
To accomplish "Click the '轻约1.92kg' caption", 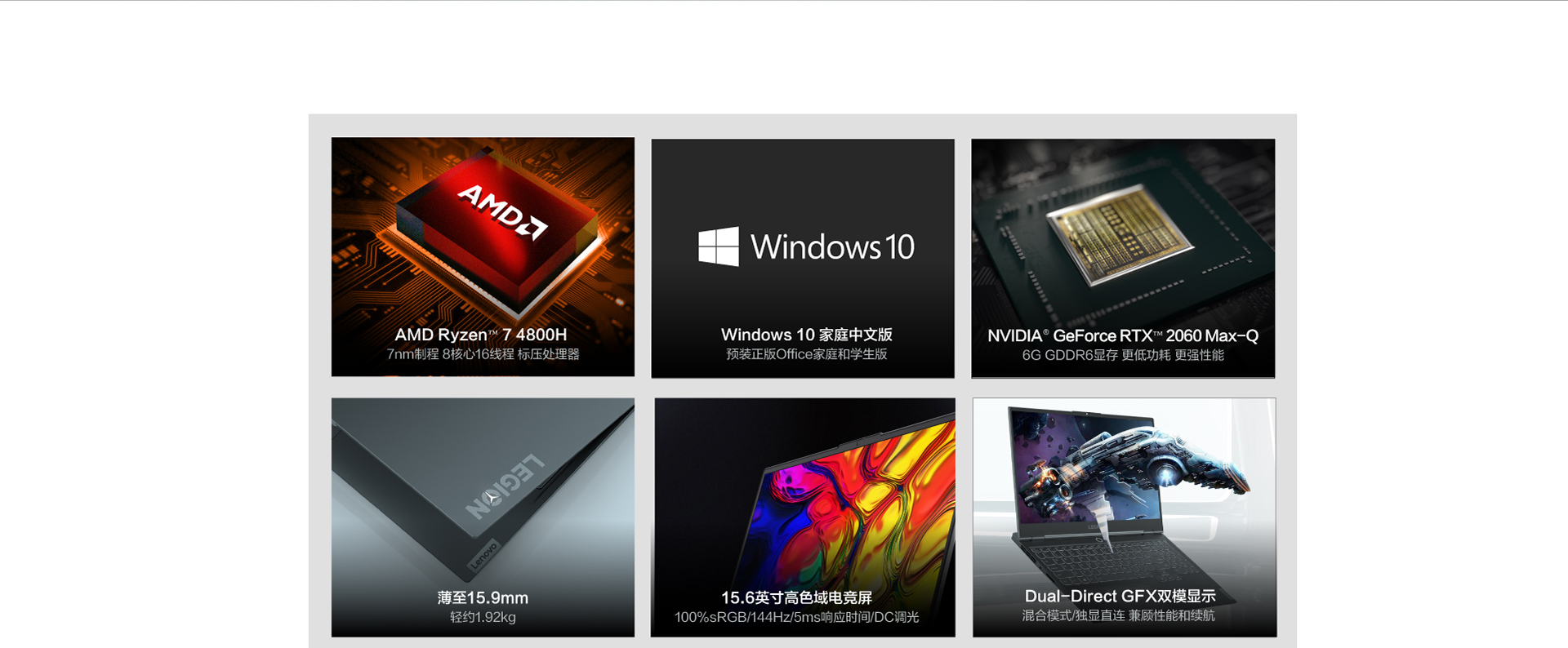I will [x=483, y=617].
